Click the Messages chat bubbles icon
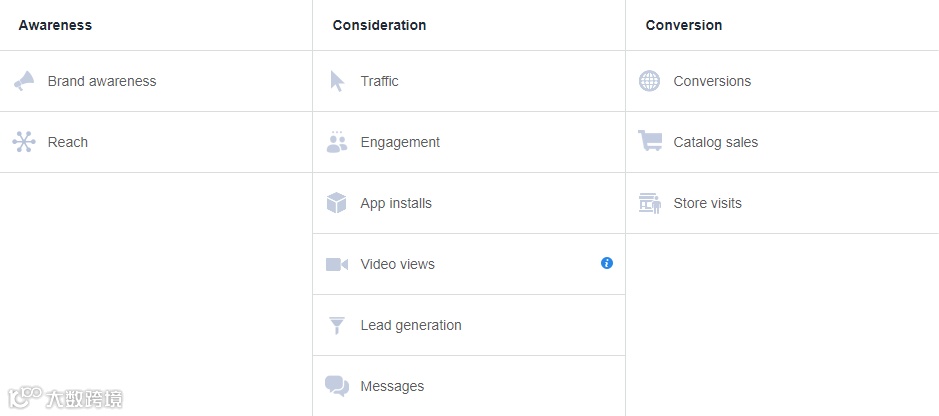This screenshot has width=939, height=416. point(337,386)
